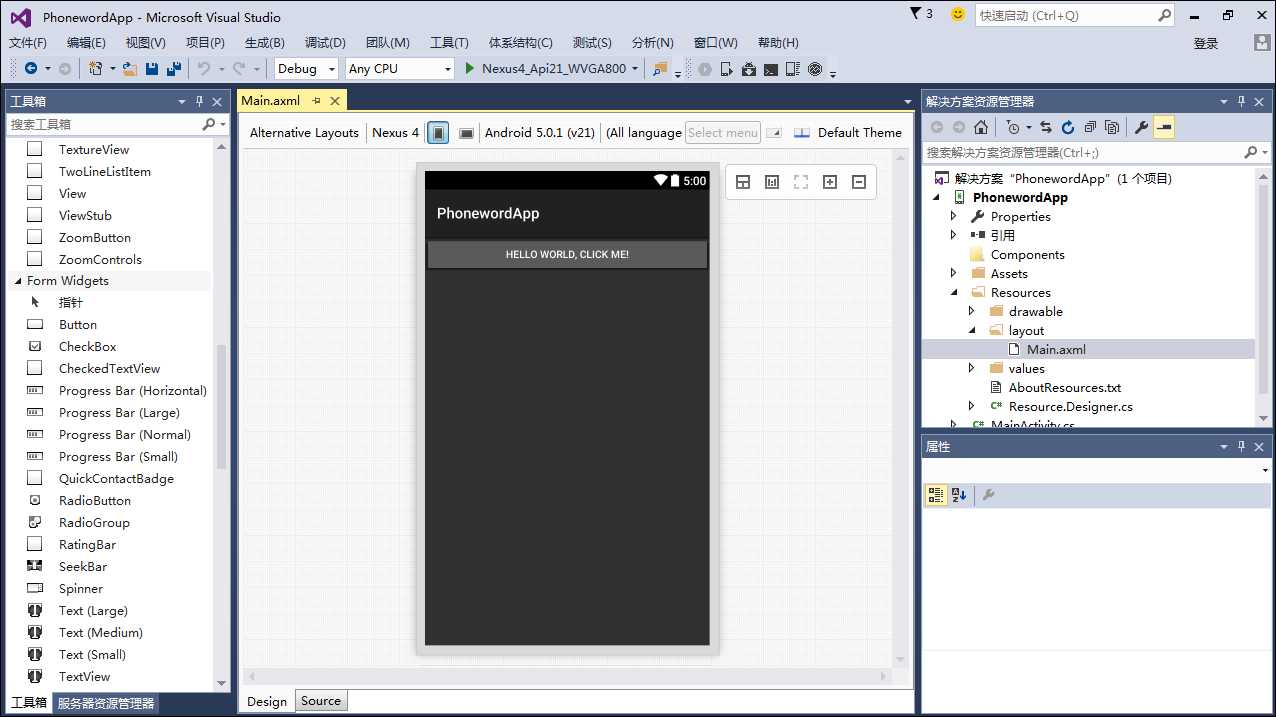
Task: Click the HELLO WORLD, CLICK ME! button
Action: click(567, 255)
